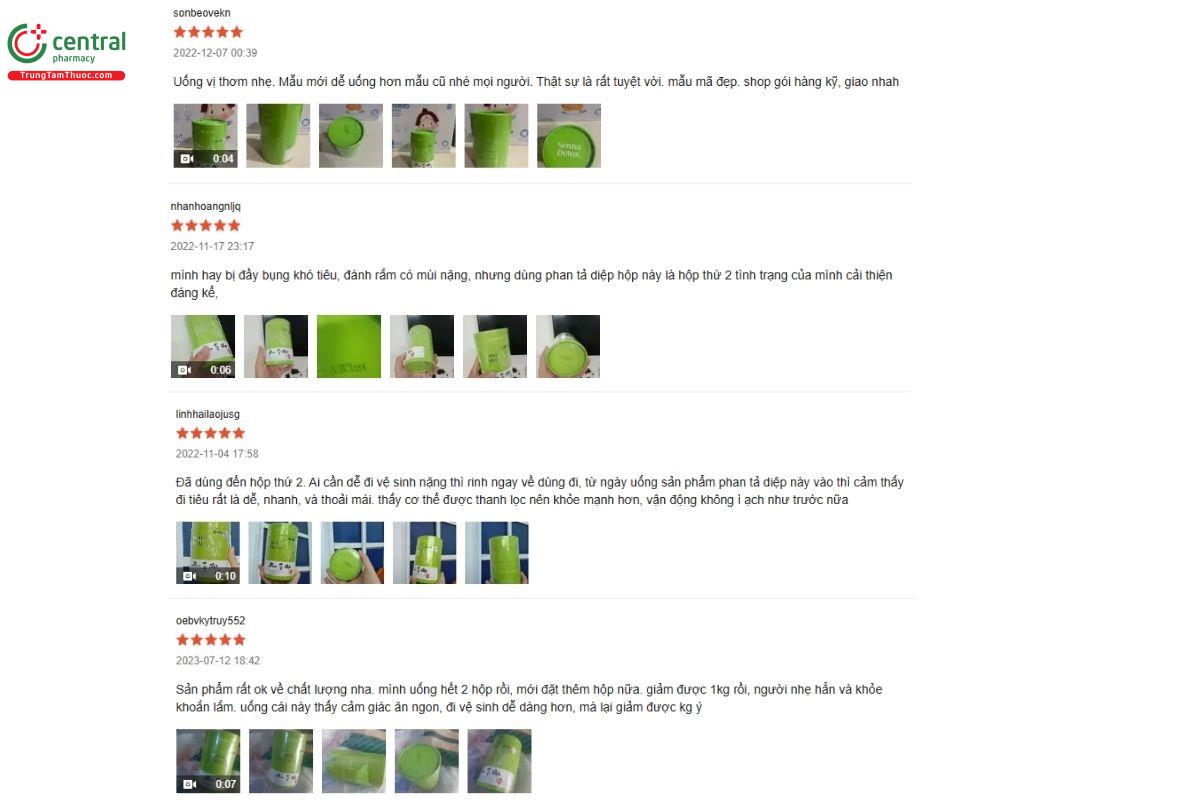Open the third photo in nhanhoangnljq's review
Screen dimensions: 1200x800
point(349,346)
